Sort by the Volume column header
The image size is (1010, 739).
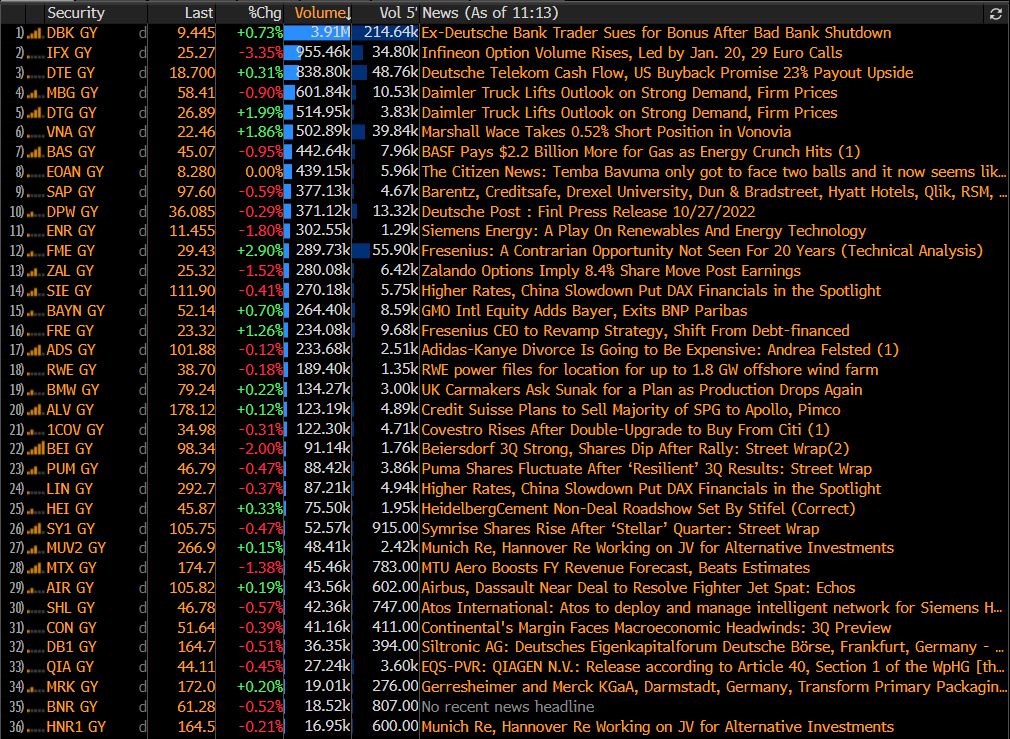(318, 13)
